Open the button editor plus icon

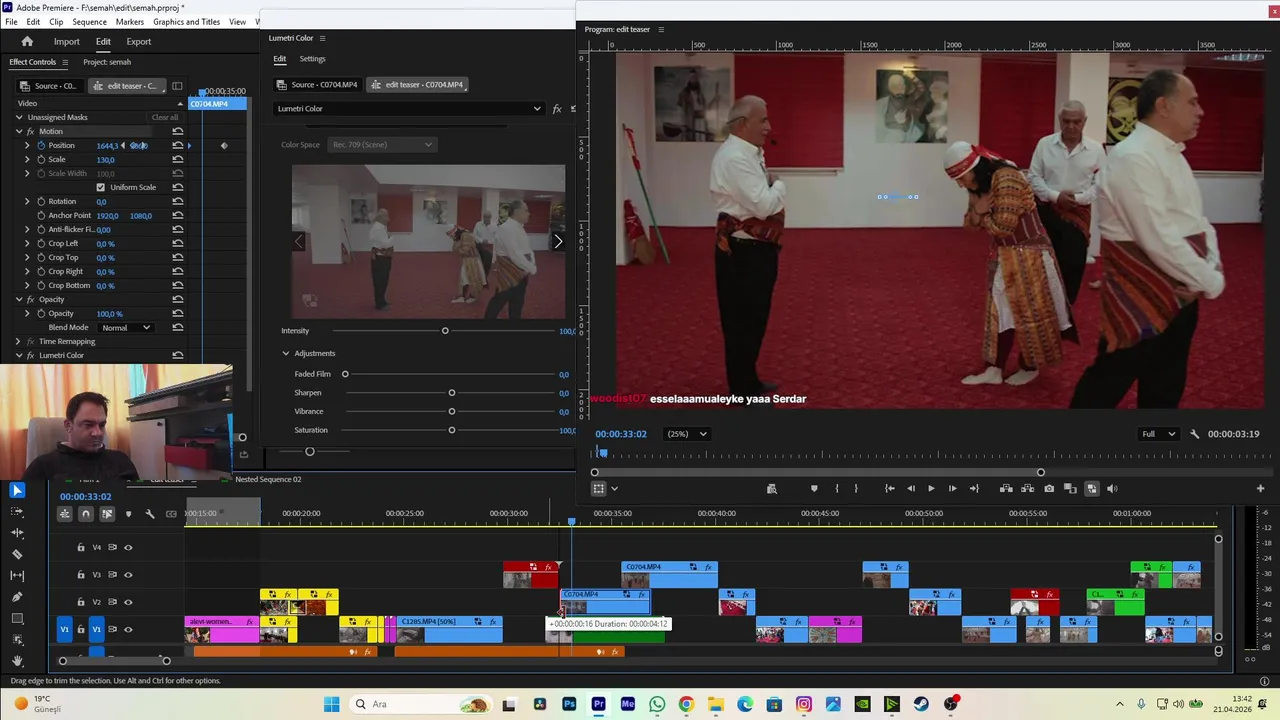click(x=1260, y=489)
